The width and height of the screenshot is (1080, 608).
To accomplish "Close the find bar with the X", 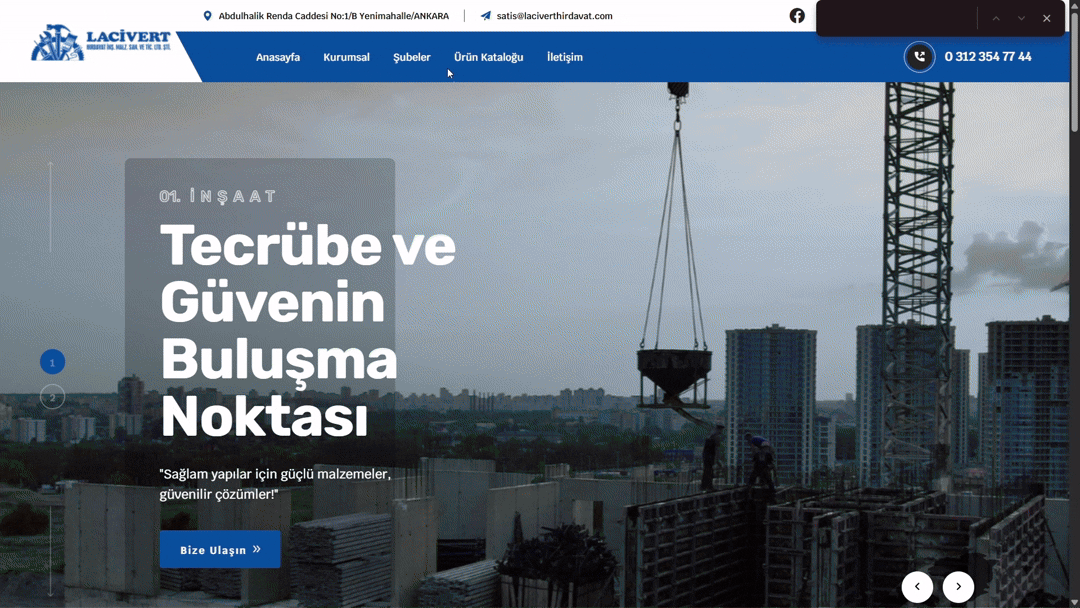I will tap(1046, 17).
